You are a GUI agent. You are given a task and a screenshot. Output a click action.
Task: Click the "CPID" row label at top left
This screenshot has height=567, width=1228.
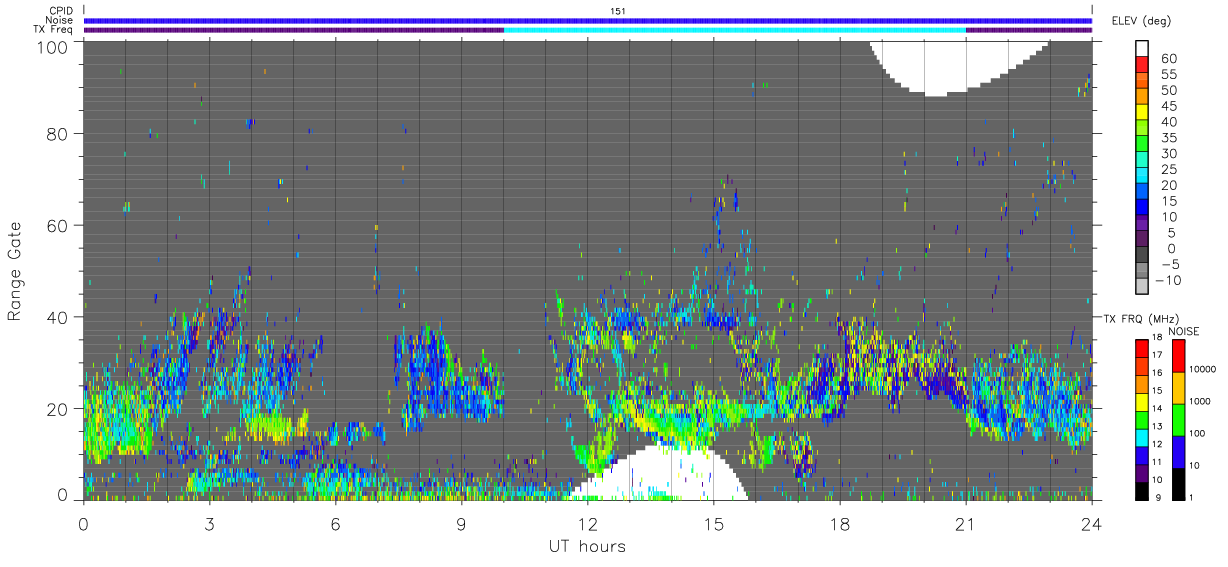click(59, 11)
